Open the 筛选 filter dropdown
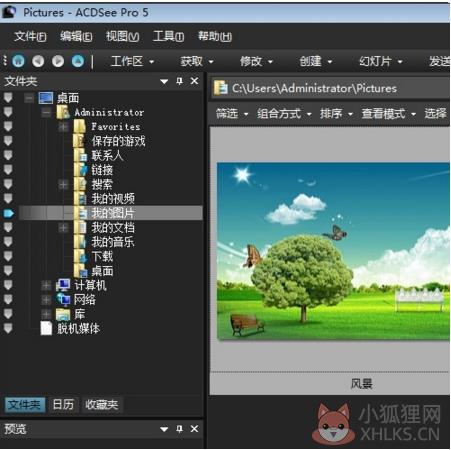 tap(232, 114)
